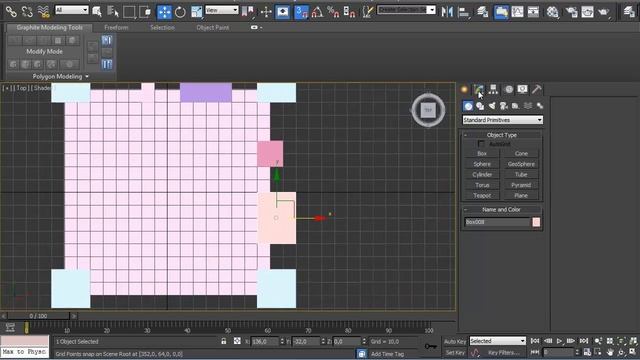Open Material Editor icon

[552, 12]
